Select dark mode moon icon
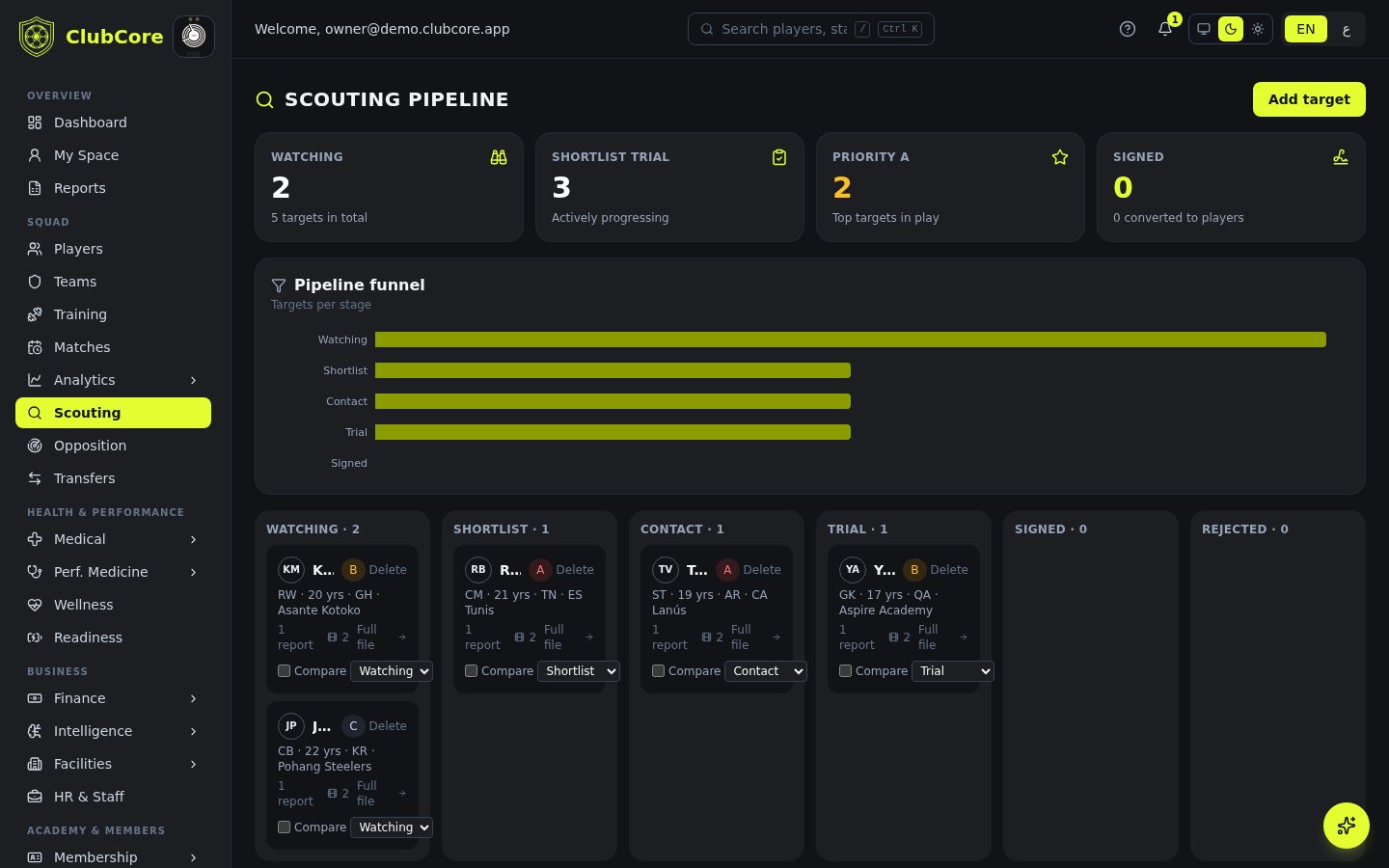 [1231, 29]
